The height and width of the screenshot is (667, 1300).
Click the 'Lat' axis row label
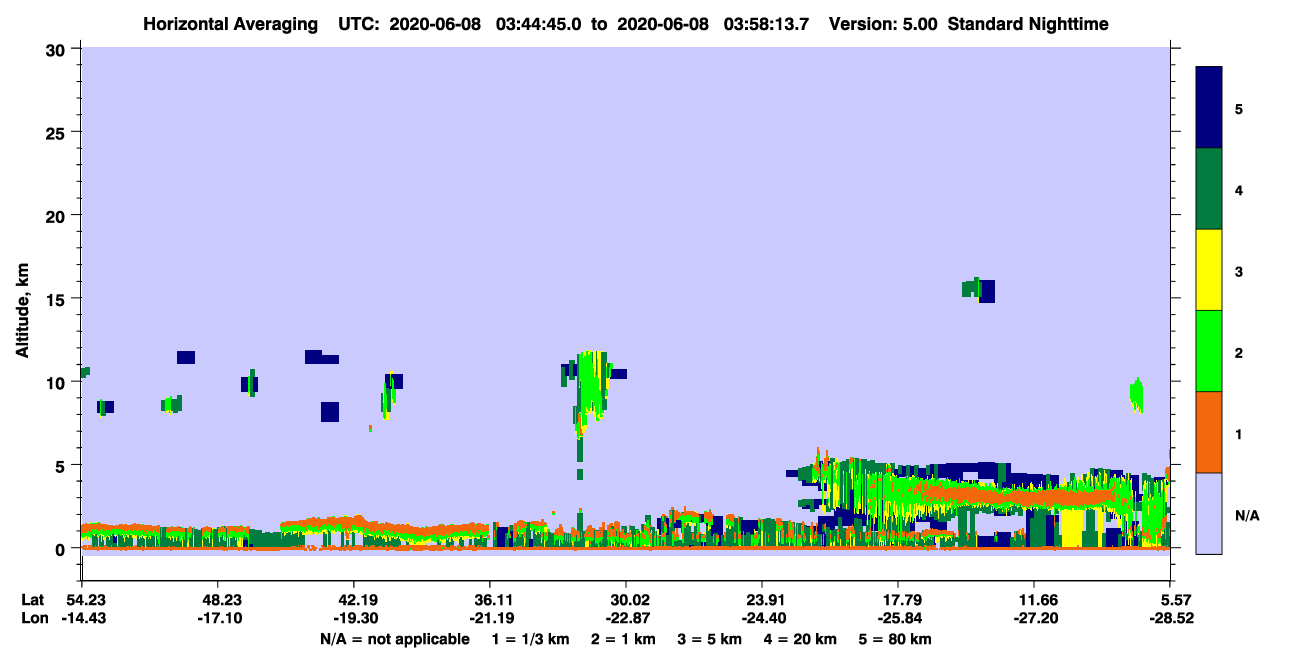click(32, 600)
